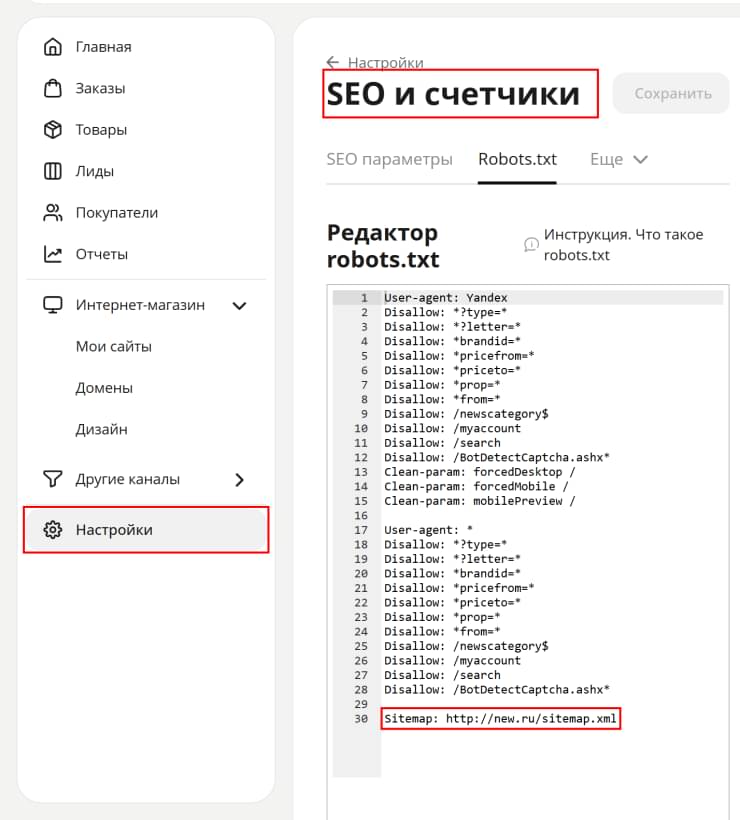Click the Покупатели people icon
The width and height of the screenshot is (740, 820).
point(52,212)
